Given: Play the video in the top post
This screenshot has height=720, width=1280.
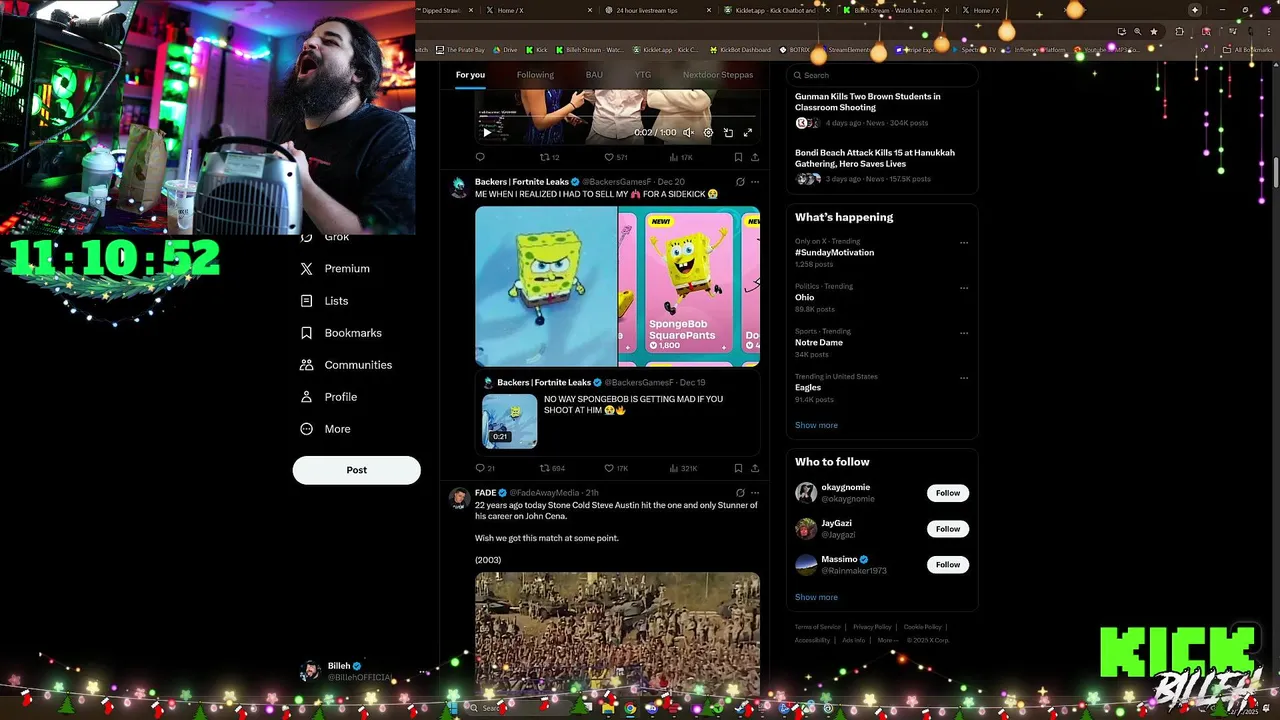Looking at the screenshot, I should pos(487,132).
